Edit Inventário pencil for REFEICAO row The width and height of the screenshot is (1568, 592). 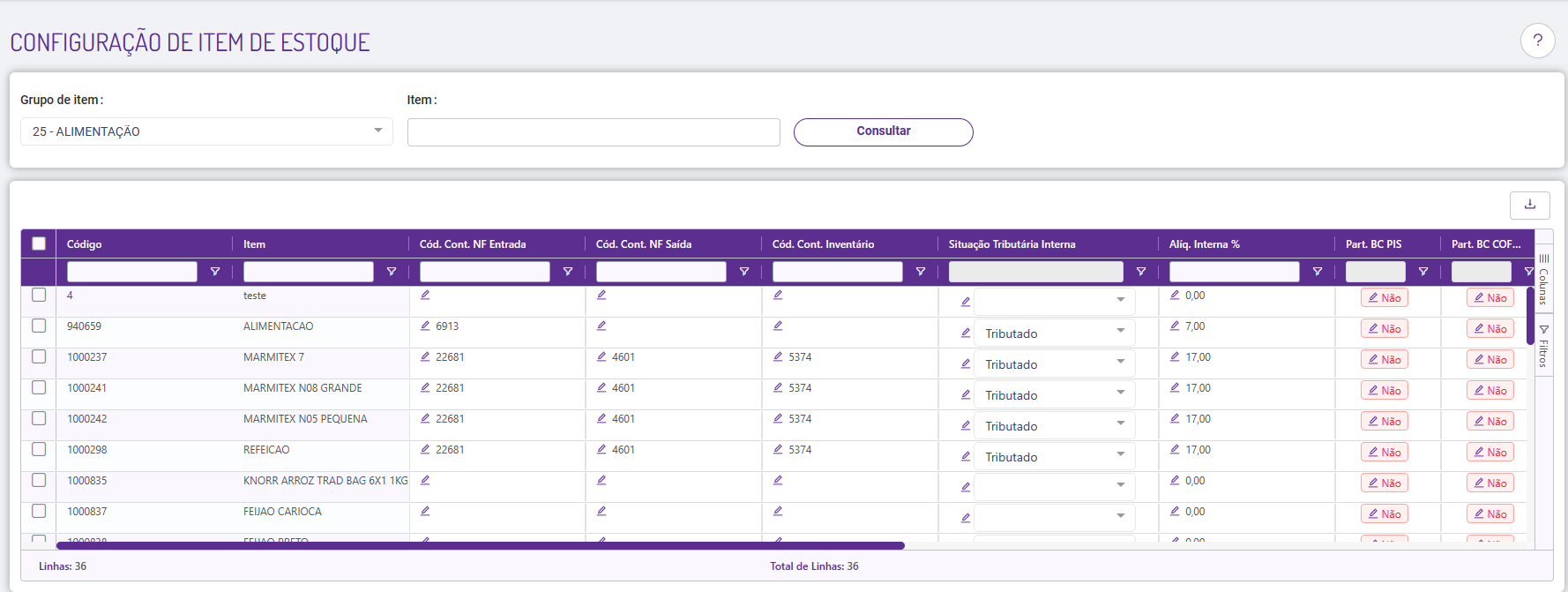coord(778,449)
